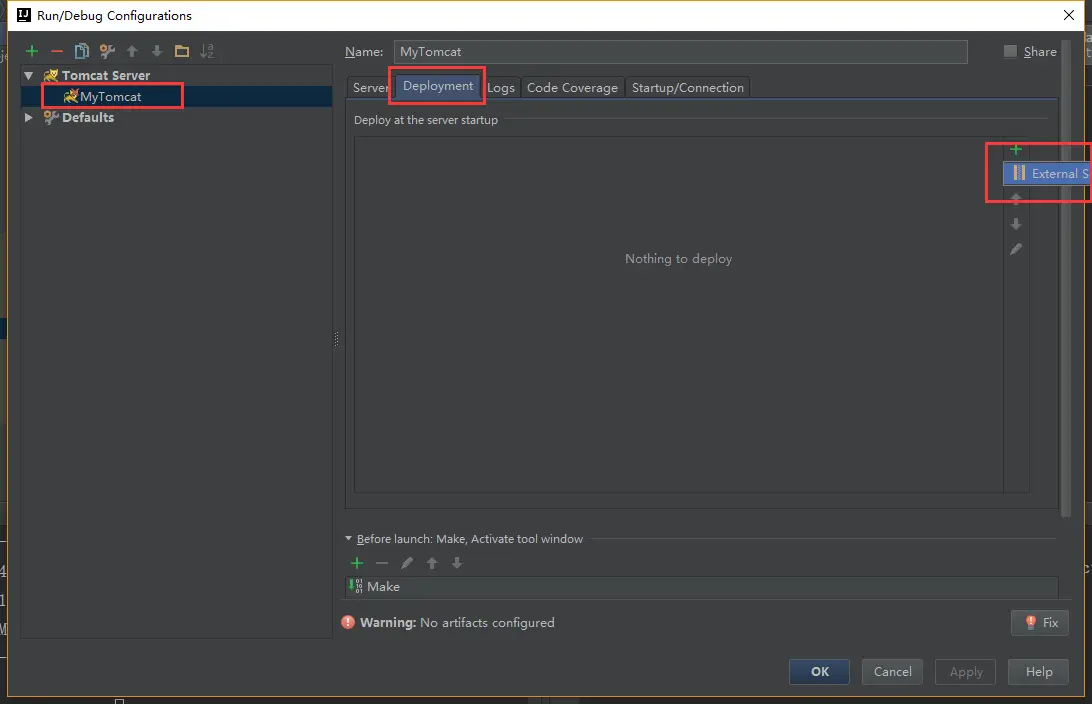
Task: Open Help for this dialog
Action: click(1038, 672)
